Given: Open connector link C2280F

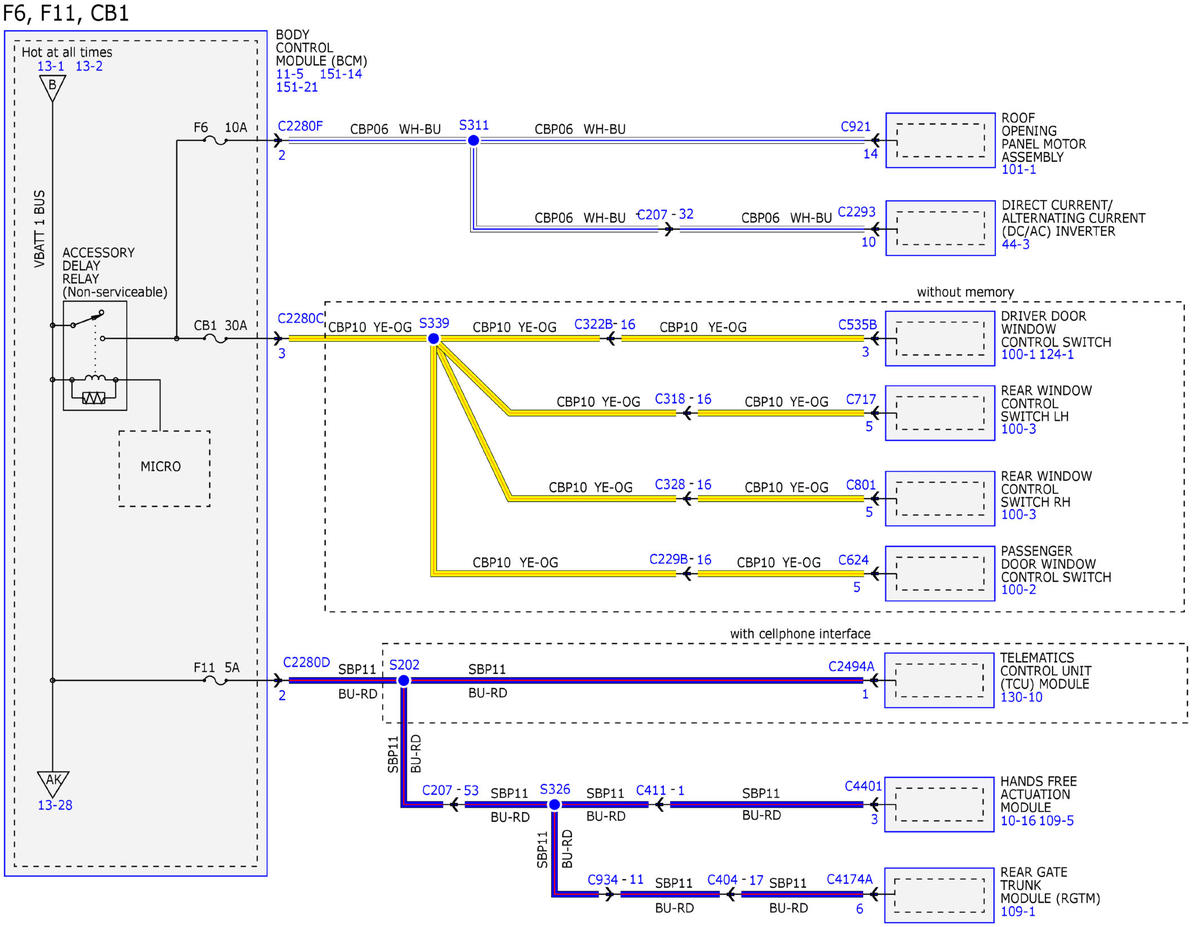Looking at the screenshot, I should point(300,127).
